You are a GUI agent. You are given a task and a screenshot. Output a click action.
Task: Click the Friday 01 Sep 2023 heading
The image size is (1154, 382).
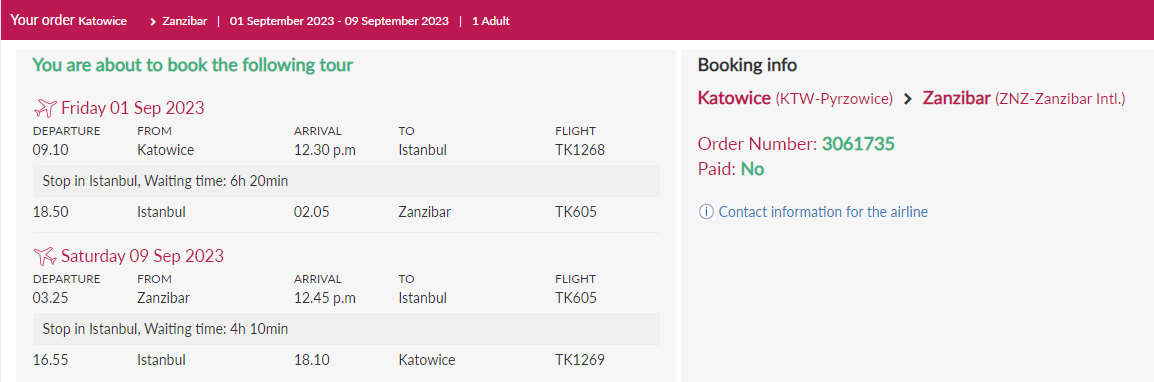[x=132, y=108]
